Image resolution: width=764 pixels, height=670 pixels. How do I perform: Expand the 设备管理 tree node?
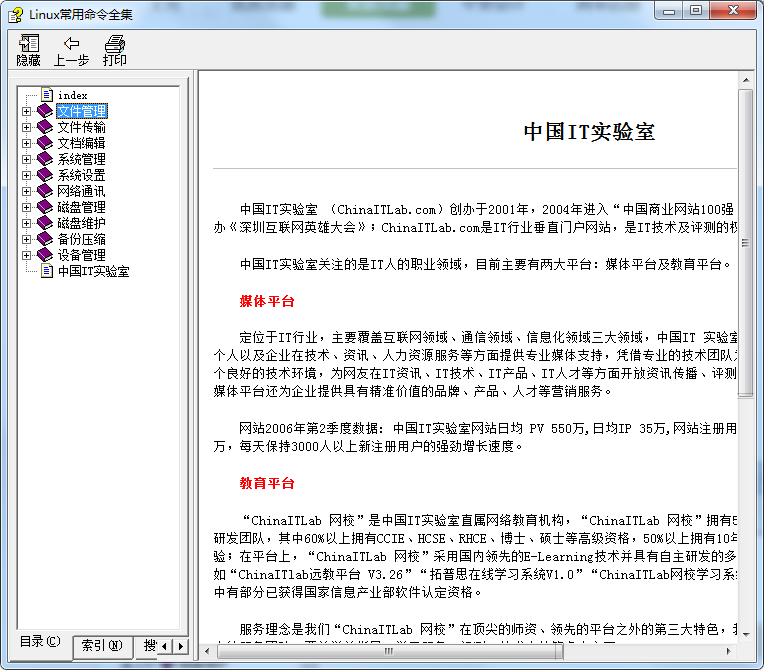click(27, 255)
